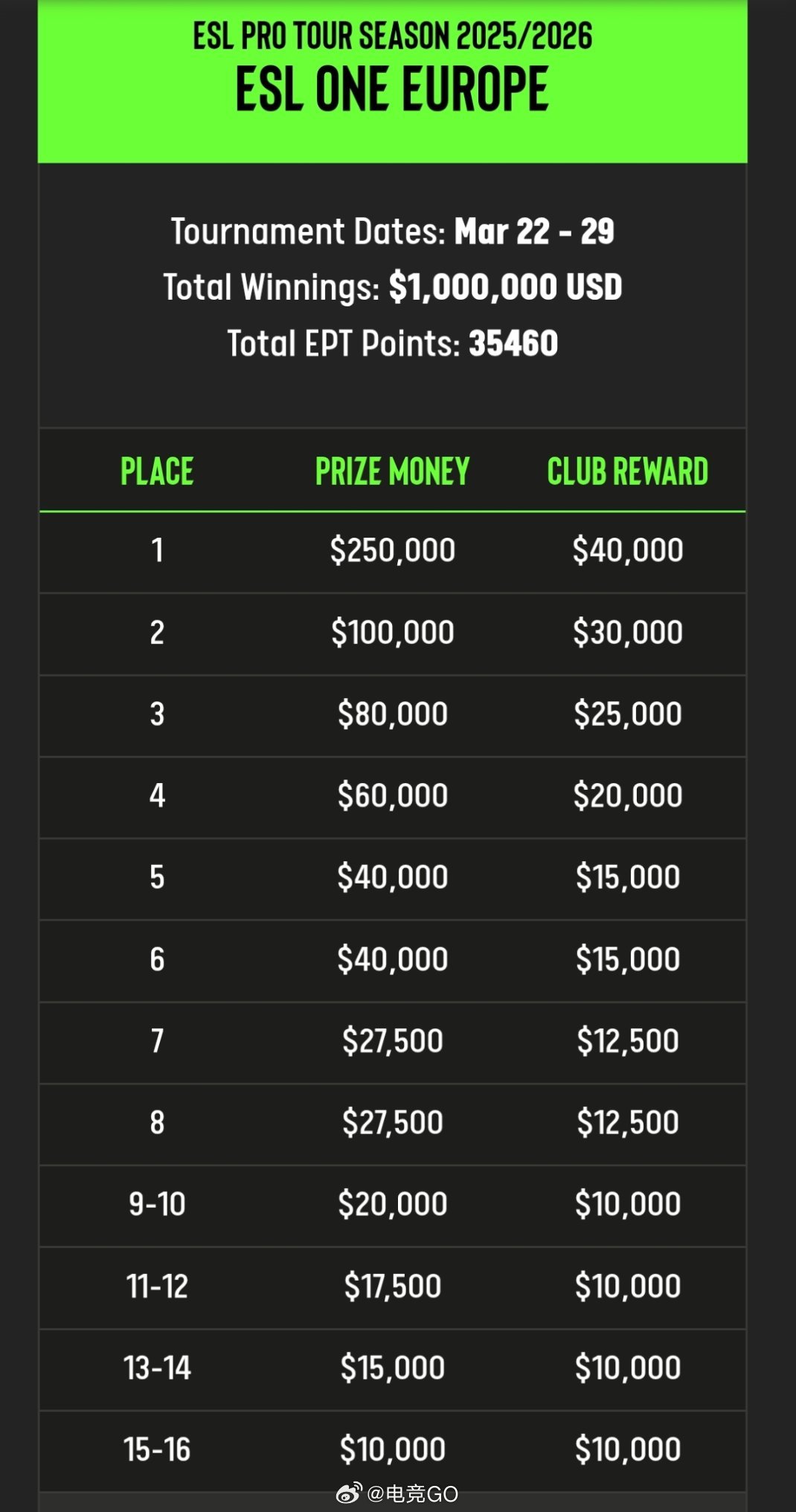Click the Mar 22 - 29 tournament dates
Viewport: 796px width, 1512px height.
[534, 231]
